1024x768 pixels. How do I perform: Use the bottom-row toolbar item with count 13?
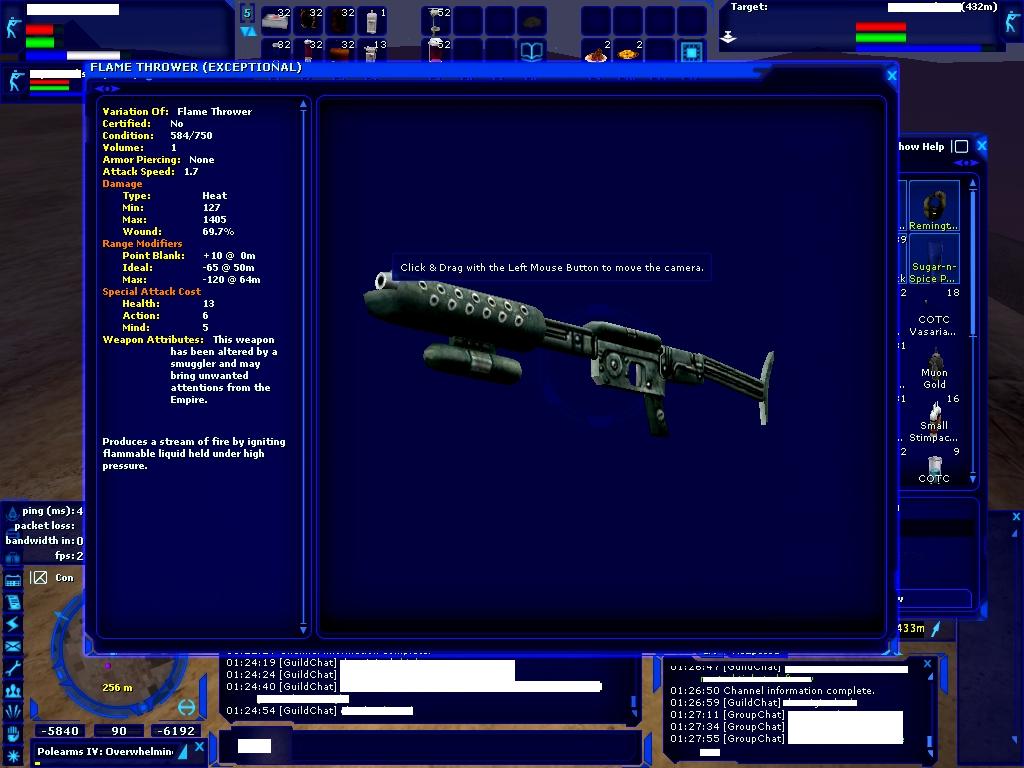pos(371,50)
